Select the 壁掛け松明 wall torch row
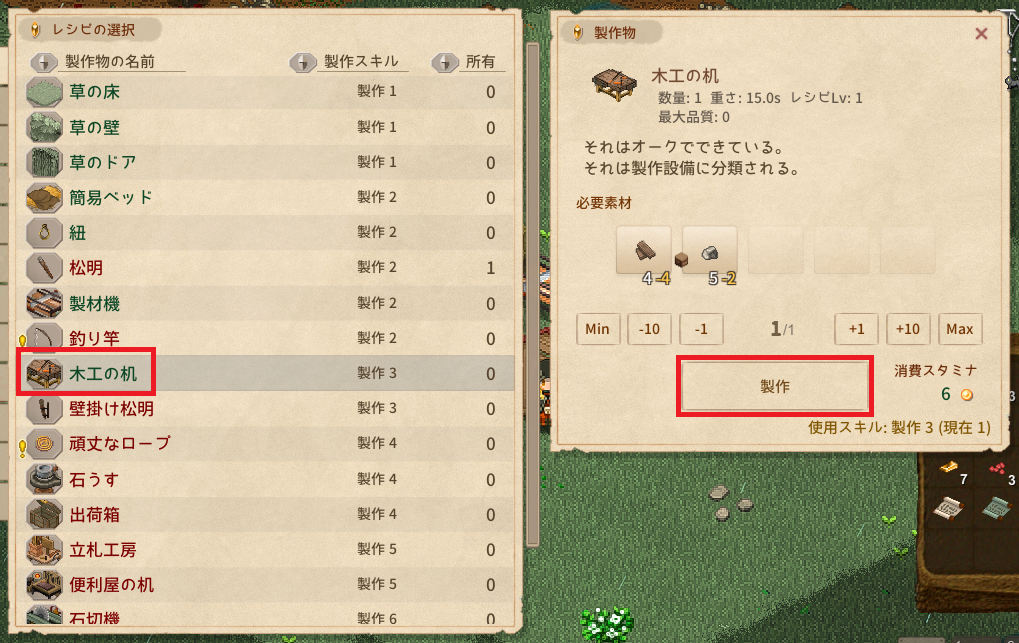 point(266,409)
